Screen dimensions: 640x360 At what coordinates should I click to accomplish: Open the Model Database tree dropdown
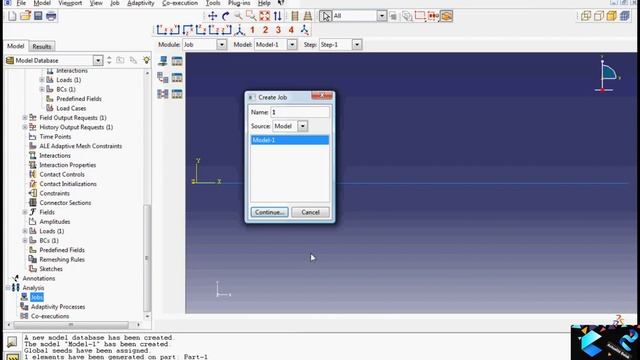pos(98,60)
